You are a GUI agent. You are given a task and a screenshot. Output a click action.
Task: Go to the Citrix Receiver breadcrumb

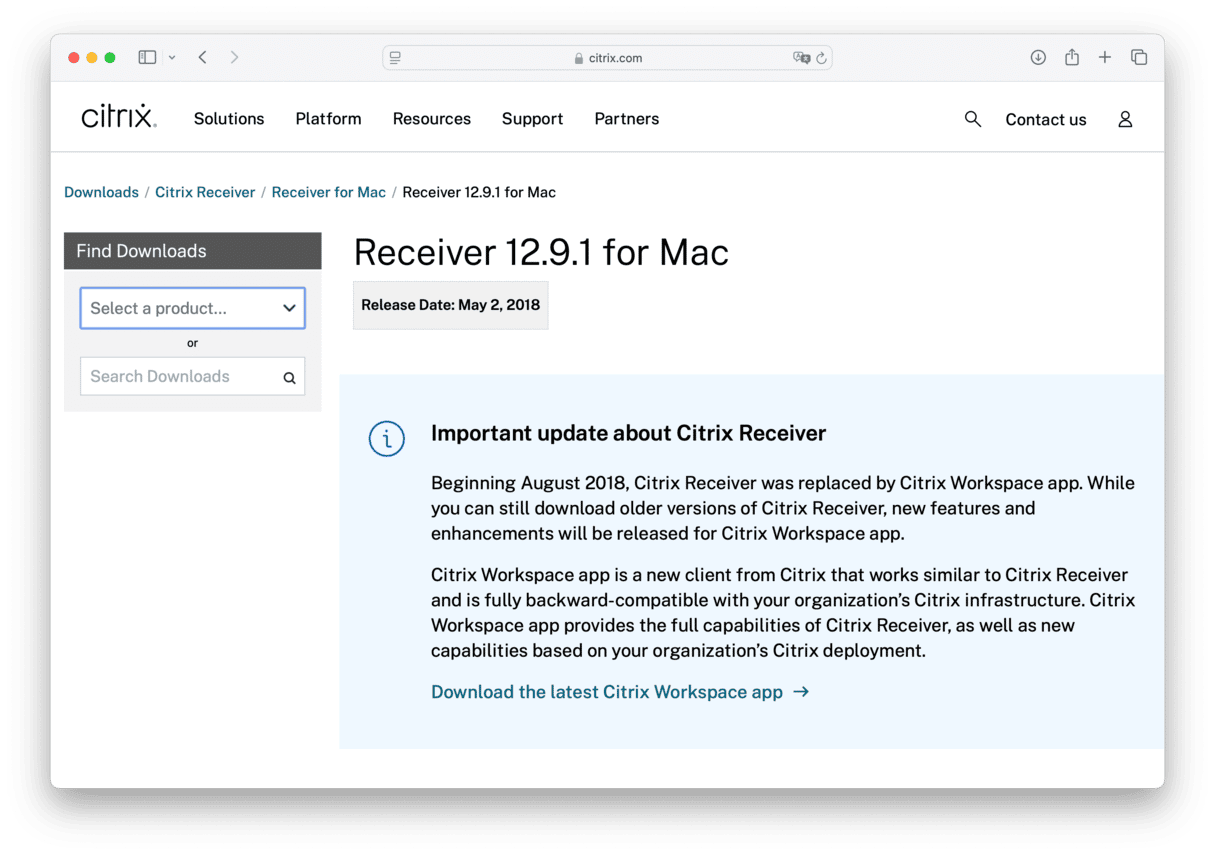tap(205, 192)
